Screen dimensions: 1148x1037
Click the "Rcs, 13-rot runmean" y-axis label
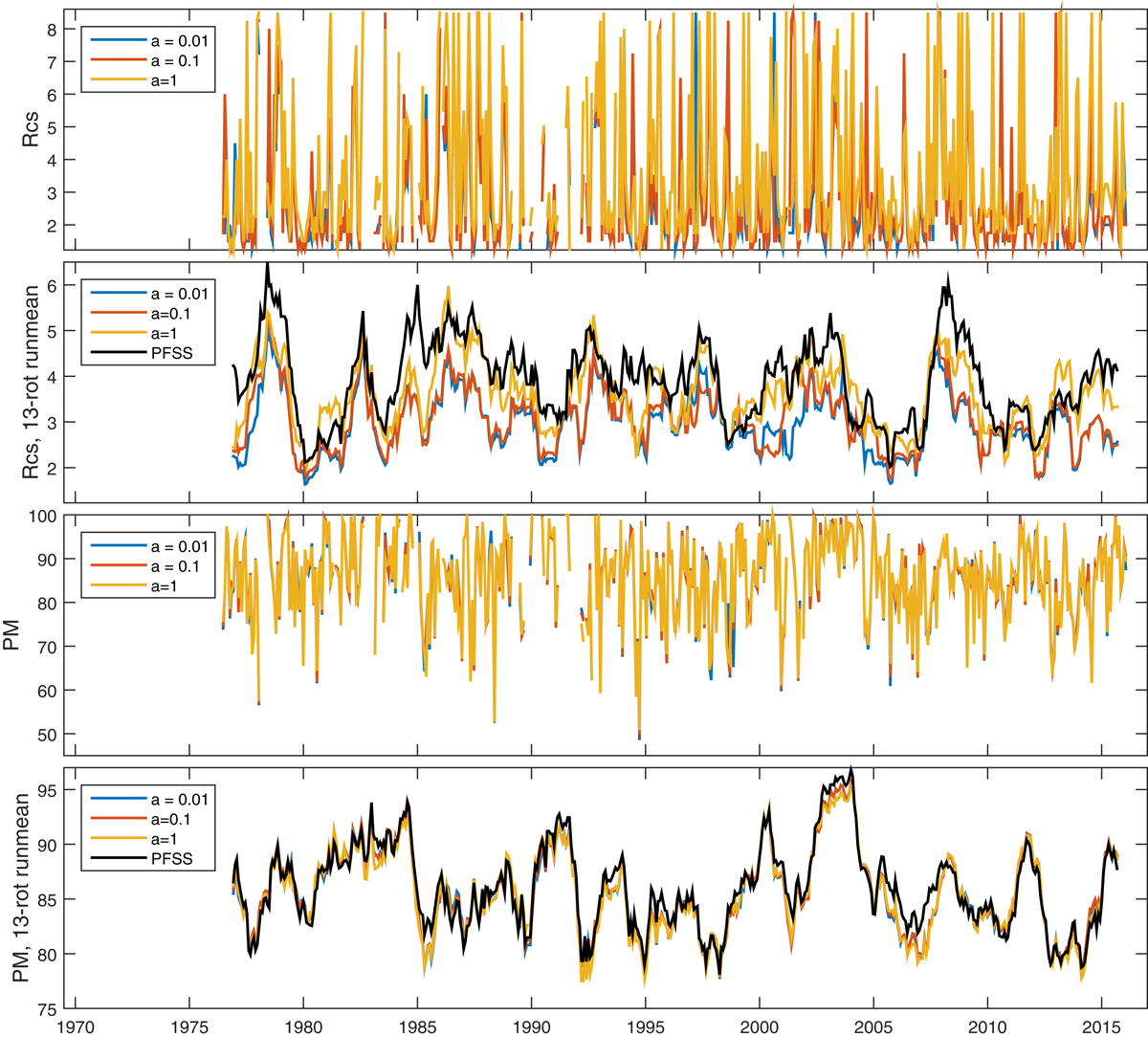tap(31, 382)
